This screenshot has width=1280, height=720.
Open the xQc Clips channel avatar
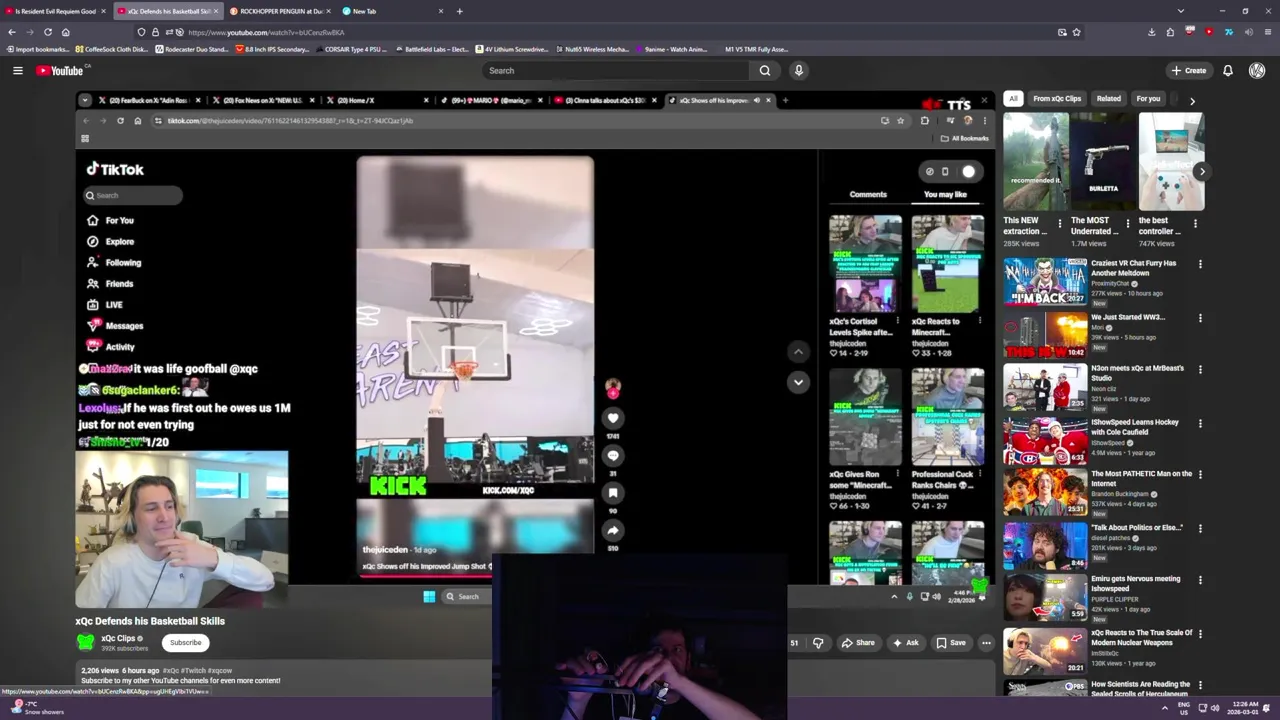[86, 642]
